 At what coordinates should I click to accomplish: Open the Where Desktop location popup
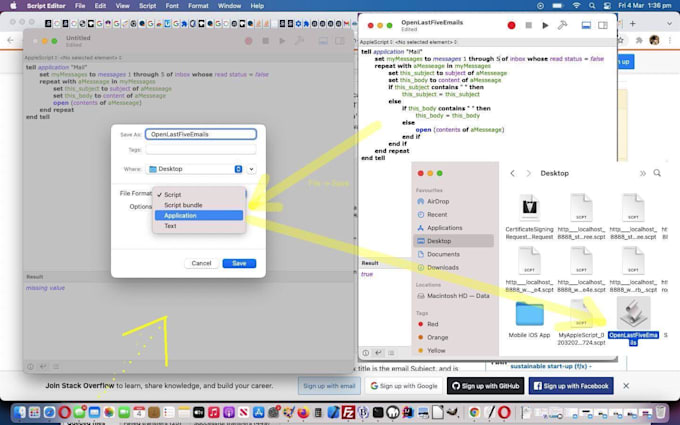(195, 169)
